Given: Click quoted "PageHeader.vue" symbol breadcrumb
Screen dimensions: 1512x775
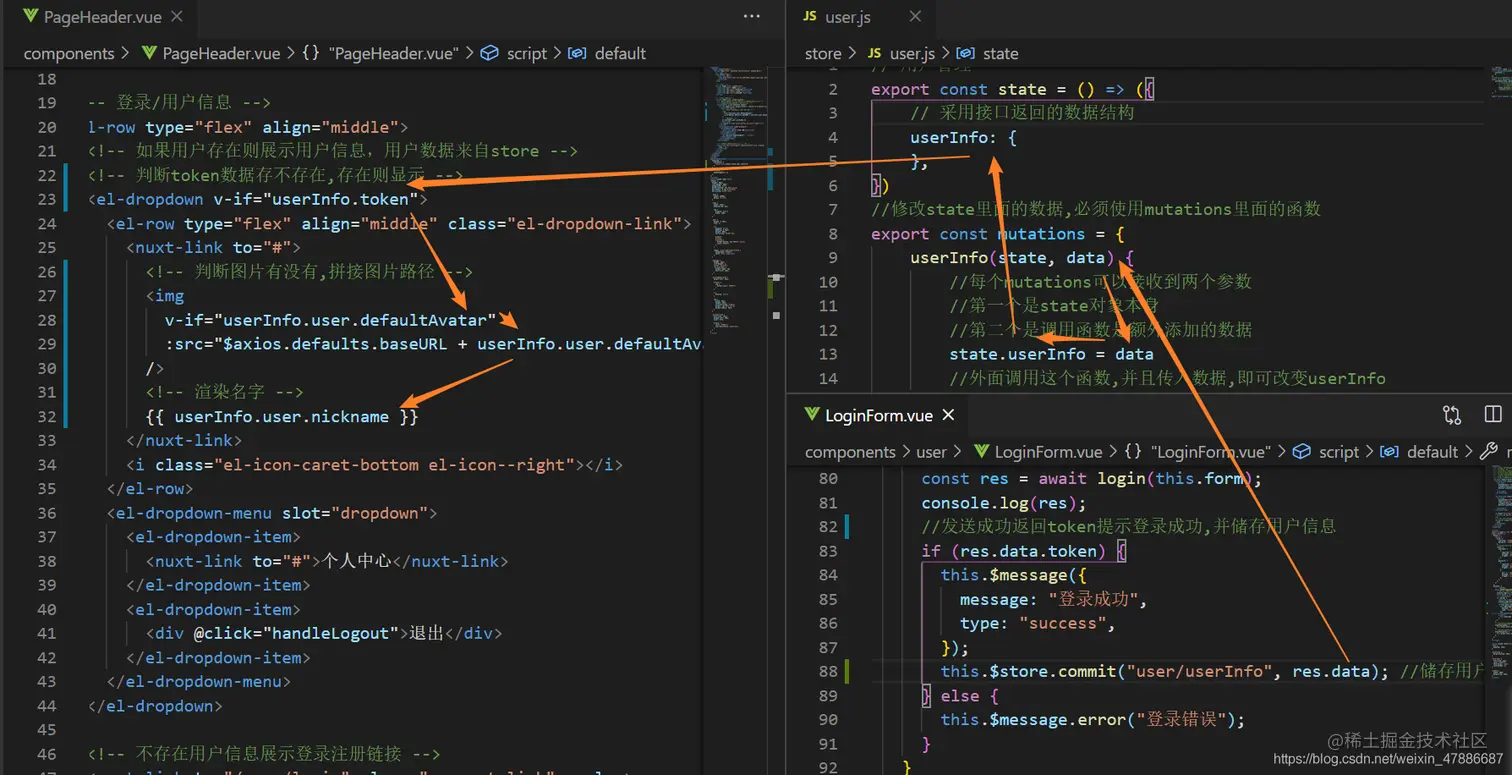Looking at the screenshot, I should 393,53.
